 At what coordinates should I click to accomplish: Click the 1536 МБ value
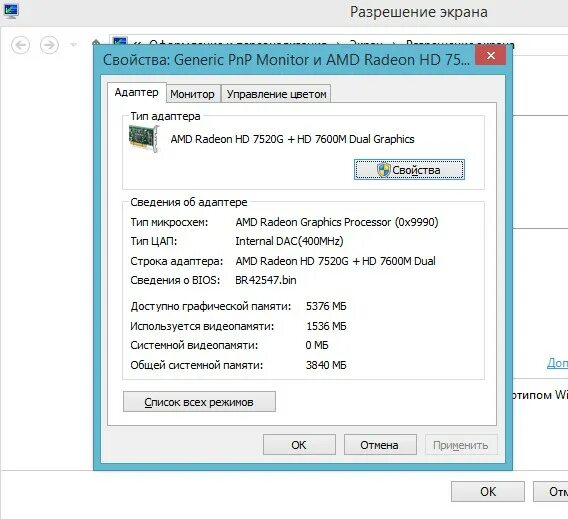point(326,326)
